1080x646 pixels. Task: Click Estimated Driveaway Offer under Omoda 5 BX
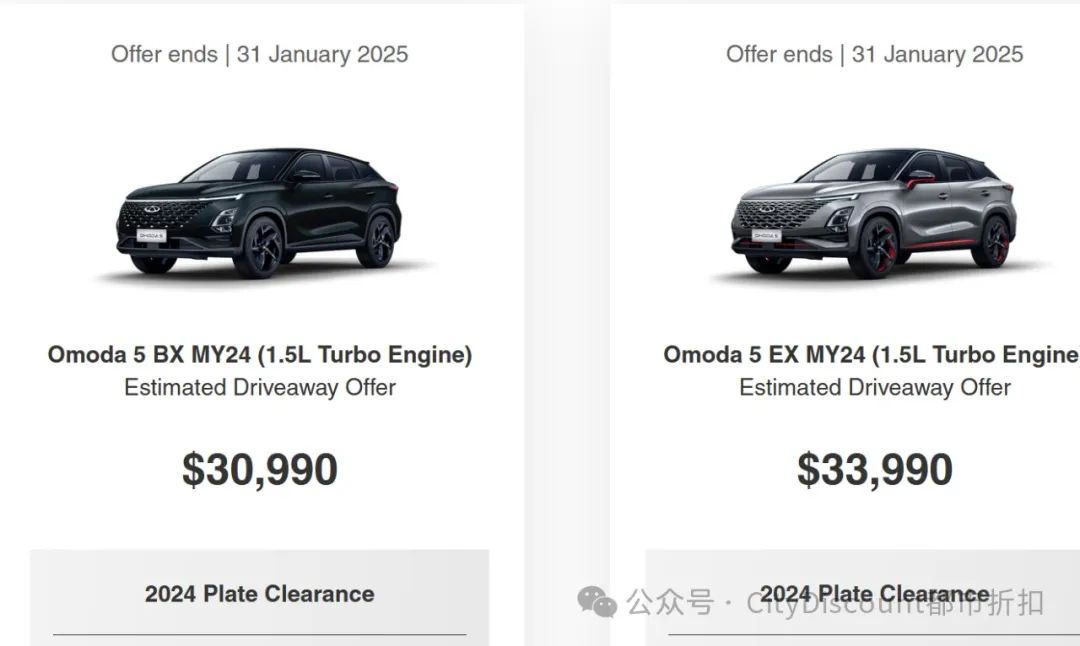click(259, 388)
